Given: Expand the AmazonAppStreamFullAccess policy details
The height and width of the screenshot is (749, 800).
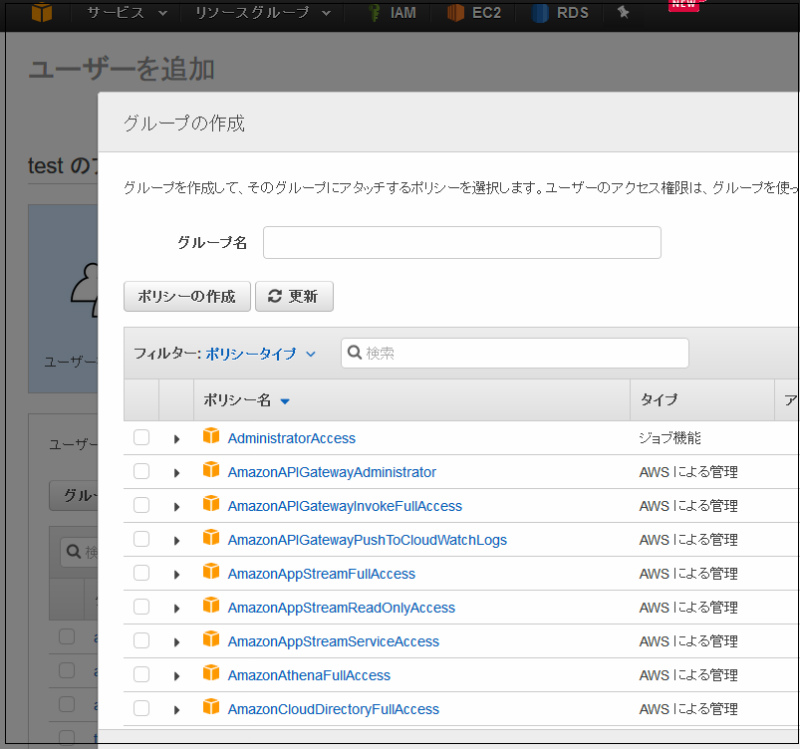Looking at the screenshot, I should click(x=177, y=574).
